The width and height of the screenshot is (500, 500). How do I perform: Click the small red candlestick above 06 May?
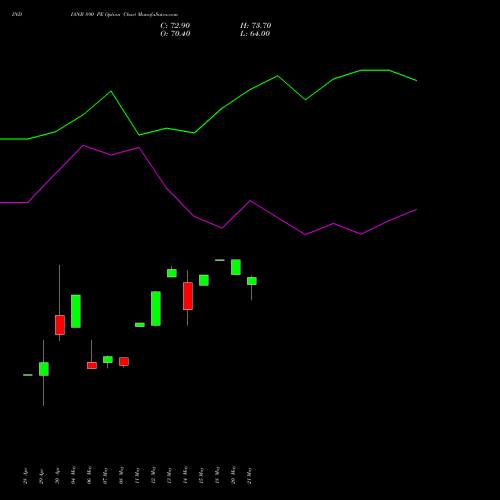coord(92,365)
